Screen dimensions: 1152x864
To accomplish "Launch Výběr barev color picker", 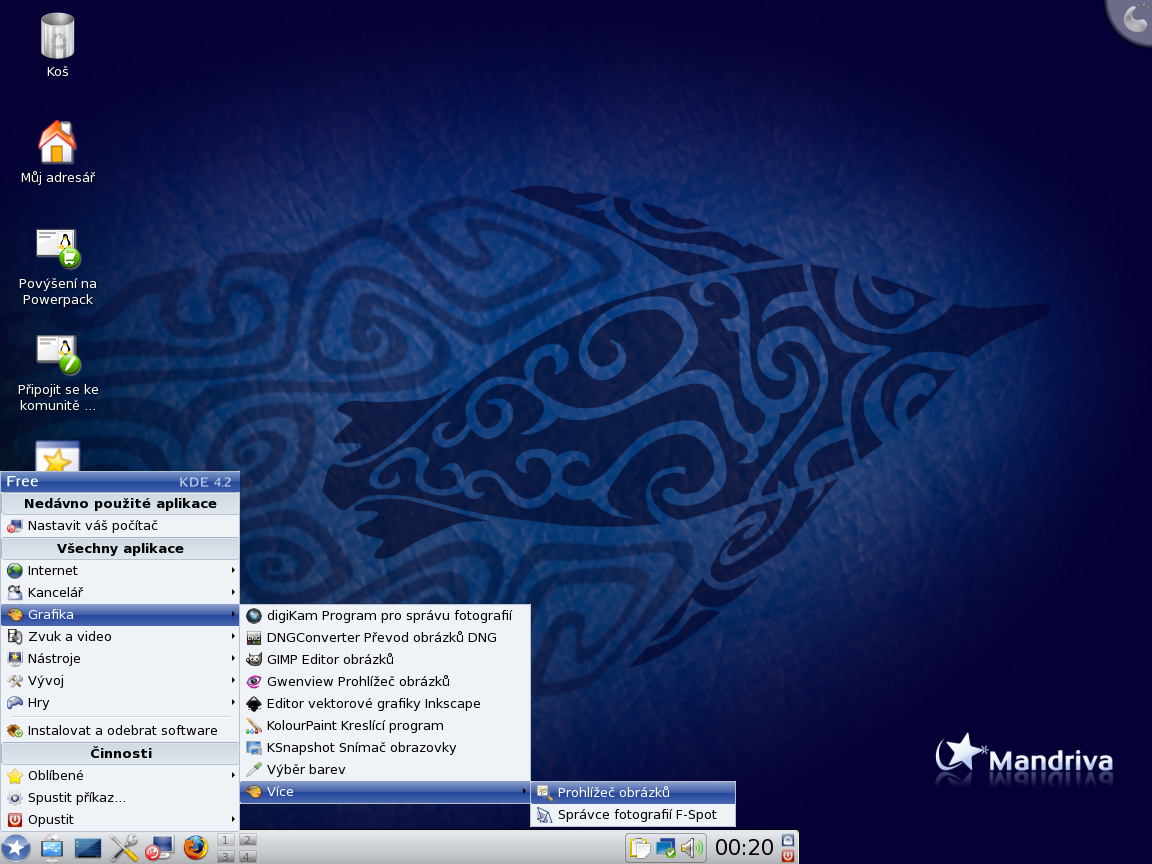I will point(385,770).
